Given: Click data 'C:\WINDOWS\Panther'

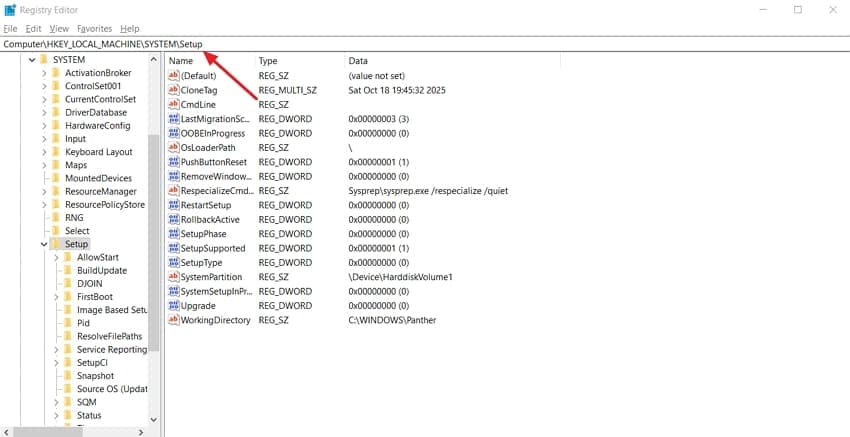Looking at the screenshot, I should (392, 320).
